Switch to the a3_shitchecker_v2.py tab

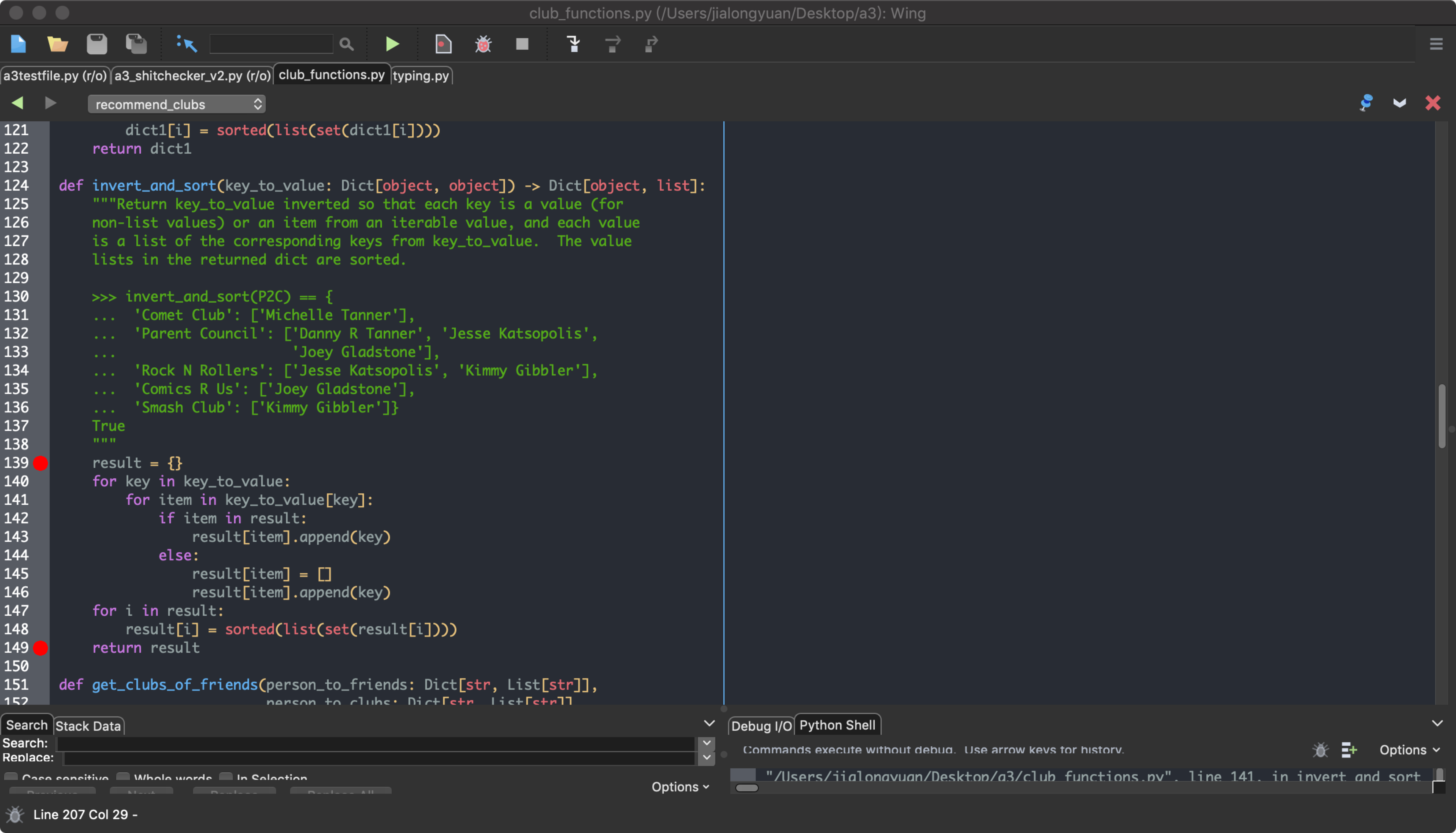coord(192,75)
